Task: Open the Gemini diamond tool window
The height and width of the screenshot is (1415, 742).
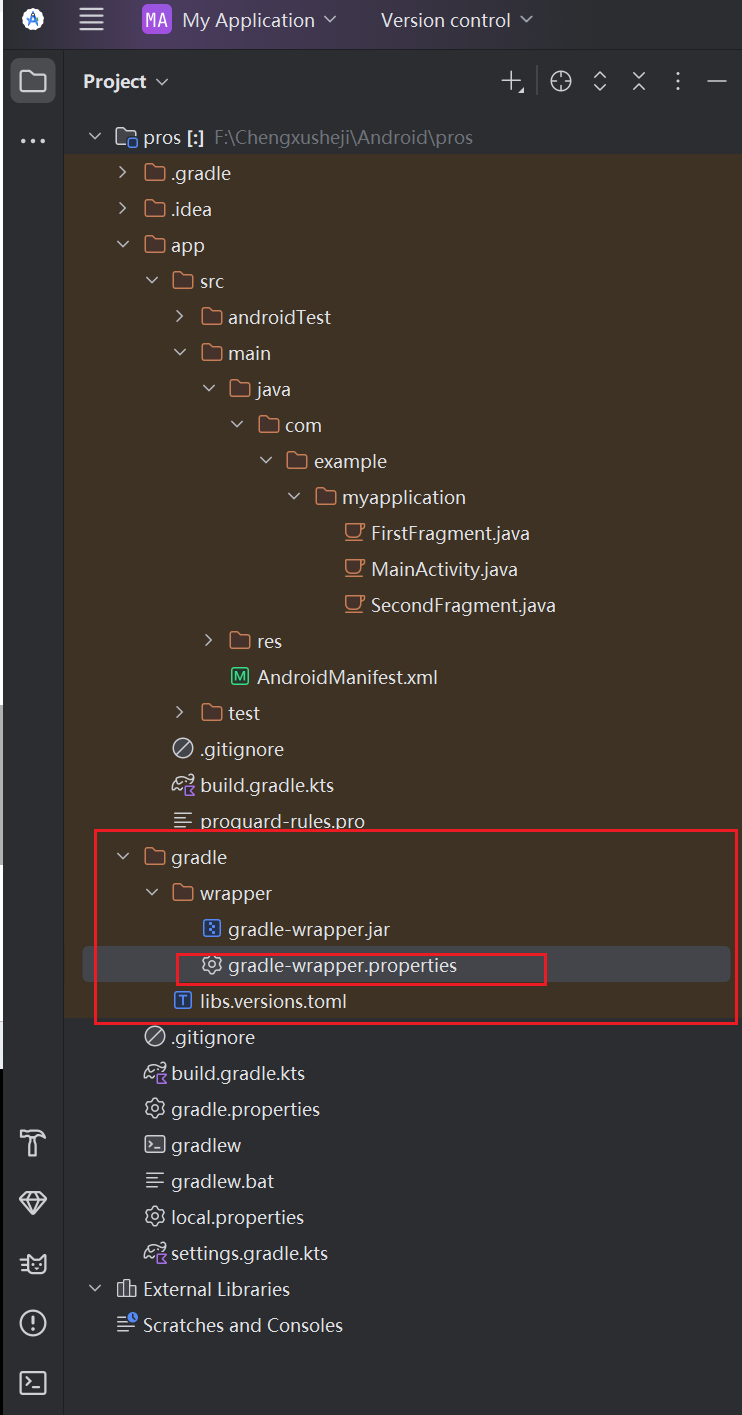Action: pos(33,1203)
